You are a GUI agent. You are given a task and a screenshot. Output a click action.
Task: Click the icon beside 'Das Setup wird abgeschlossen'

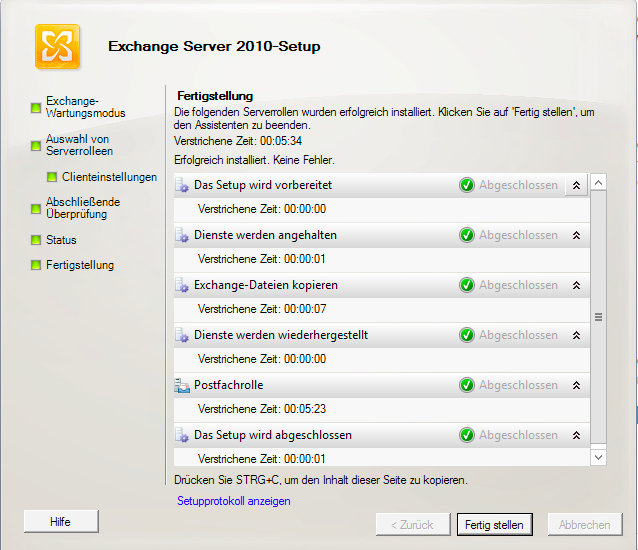182,435
